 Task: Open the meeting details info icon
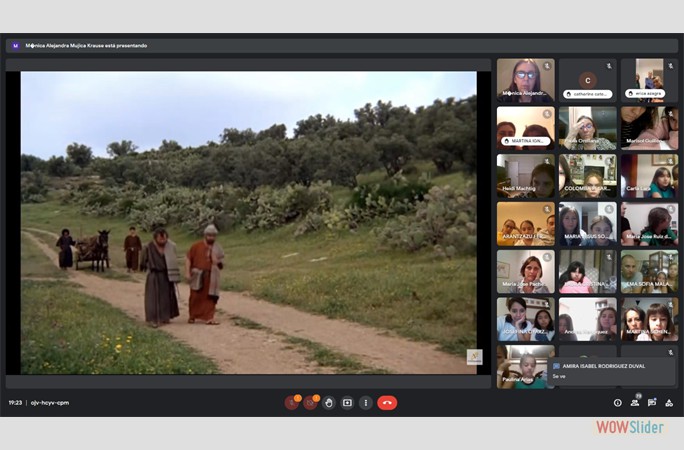click(618, 403)
